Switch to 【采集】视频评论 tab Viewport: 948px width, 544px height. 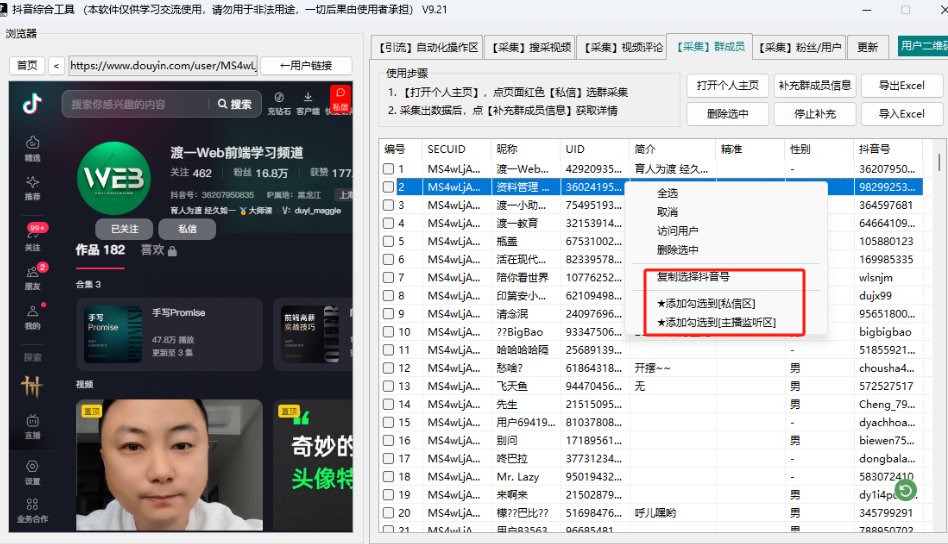tap(623, 47)
